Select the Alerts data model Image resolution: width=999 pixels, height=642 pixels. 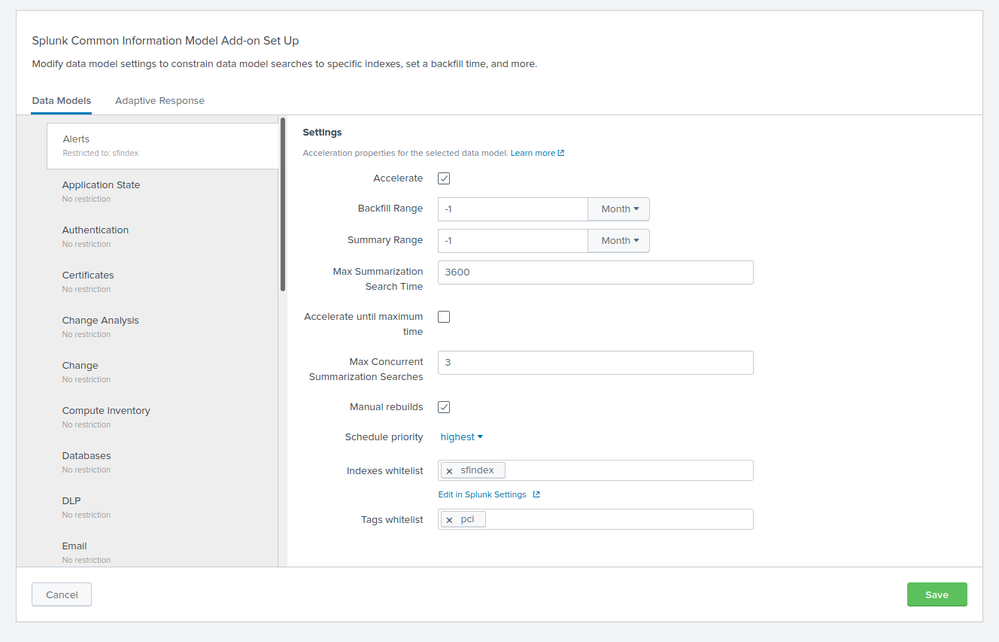point(162,146)
